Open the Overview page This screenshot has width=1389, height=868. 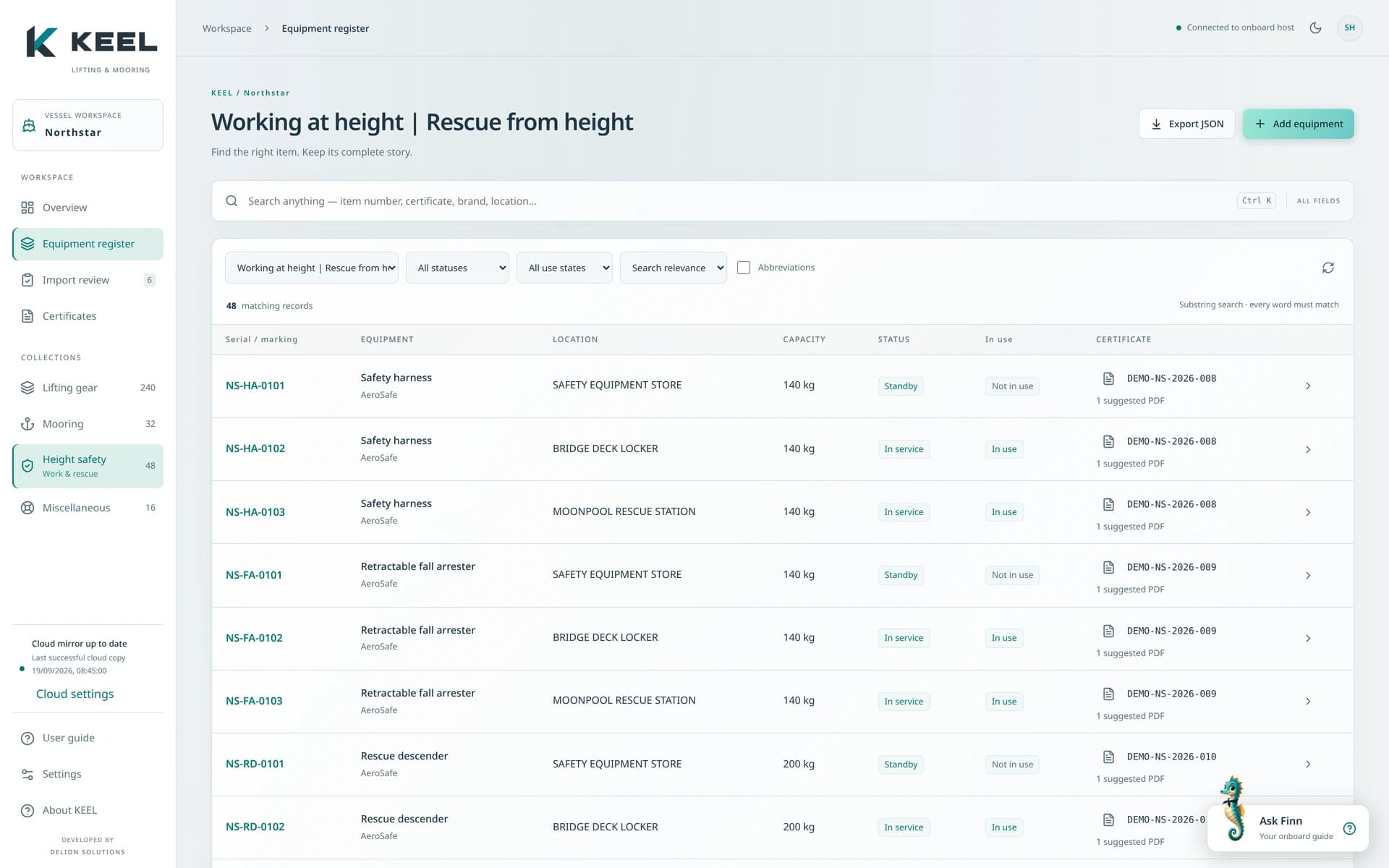pos(88,208)
